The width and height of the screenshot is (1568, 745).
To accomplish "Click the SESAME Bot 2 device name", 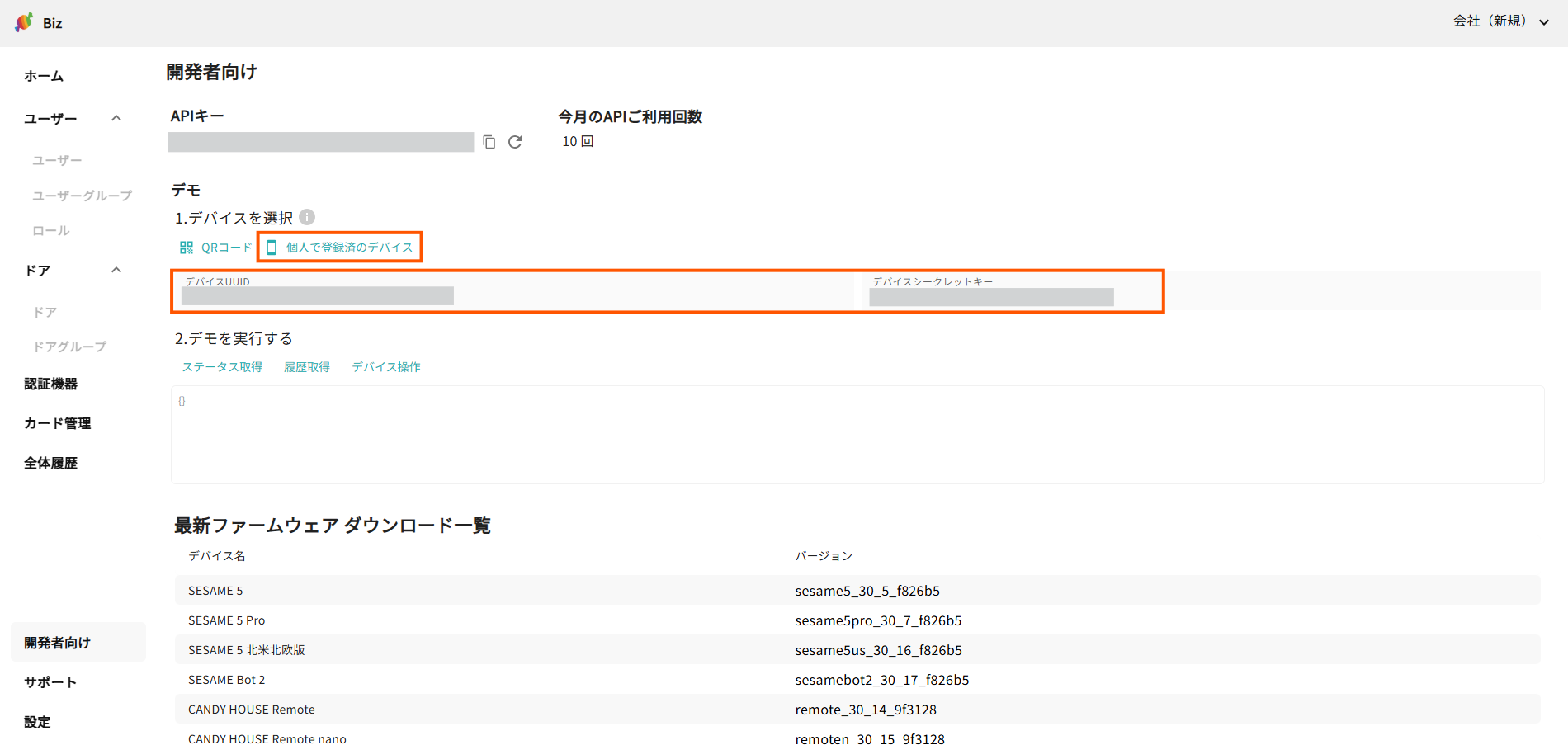I will tap(226, 680).
